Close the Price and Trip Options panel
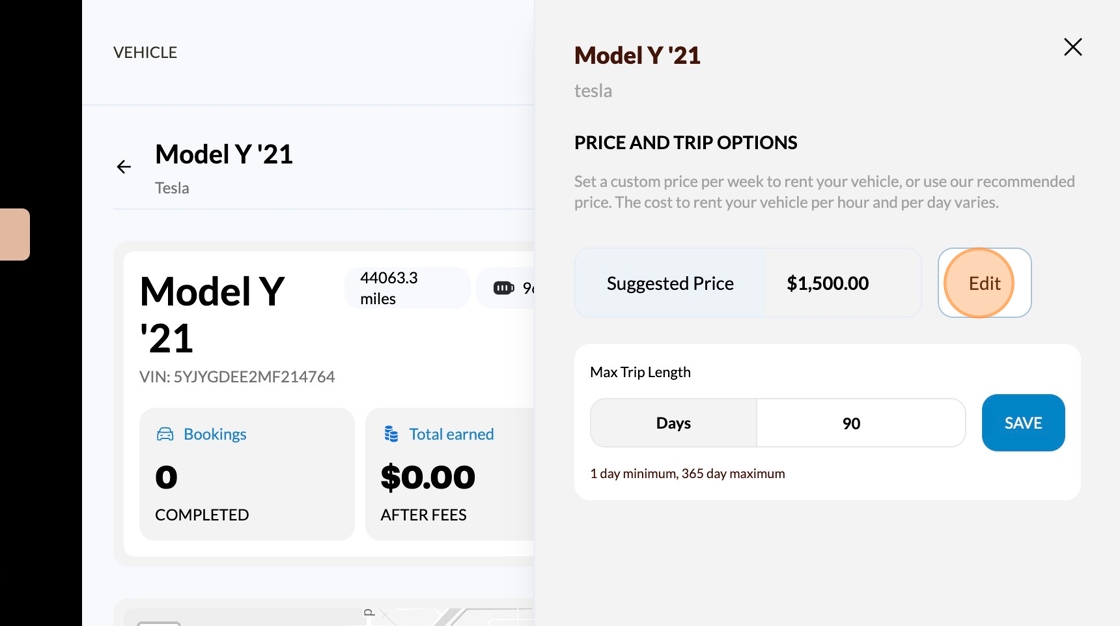The height and width of the screenshot is (626, 1120). (x=1073, y=47)
